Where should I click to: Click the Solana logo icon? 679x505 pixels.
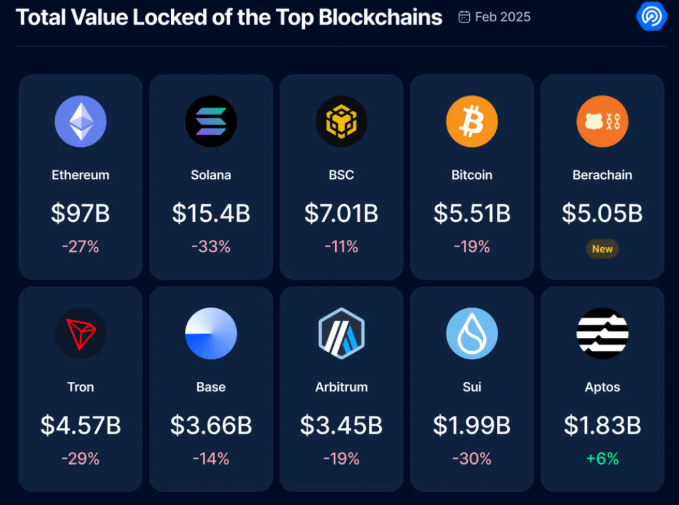[x=211, y=122]
